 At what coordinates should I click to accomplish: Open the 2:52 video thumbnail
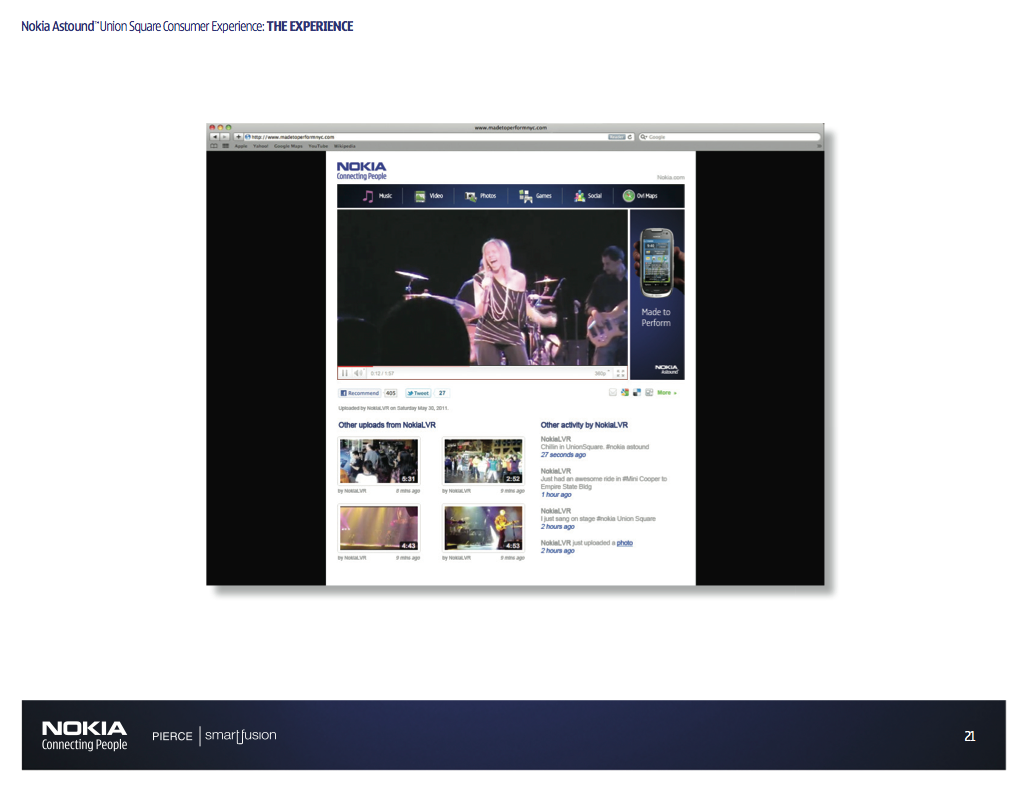[483, 461]
